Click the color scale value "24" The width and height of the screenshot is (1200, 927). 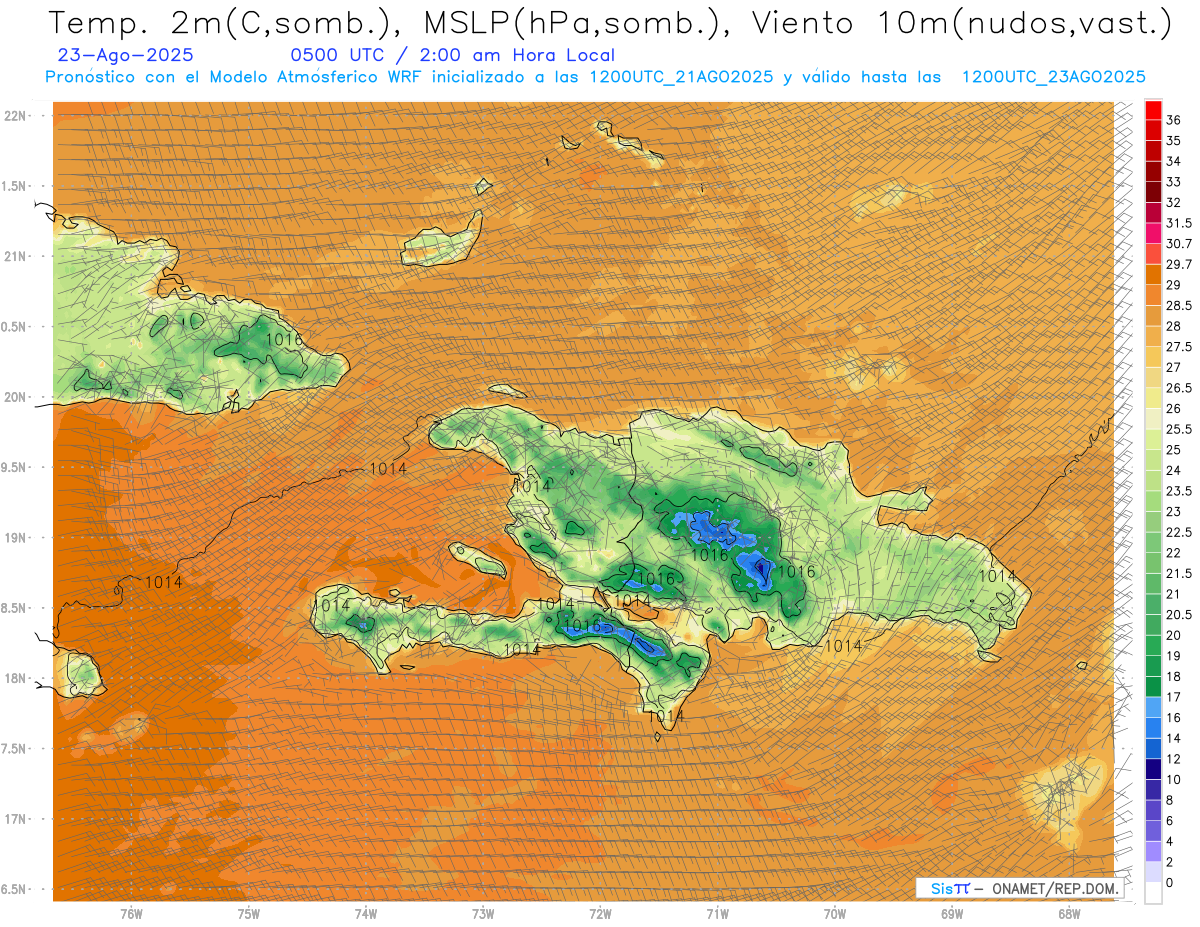pos(1173,471)
